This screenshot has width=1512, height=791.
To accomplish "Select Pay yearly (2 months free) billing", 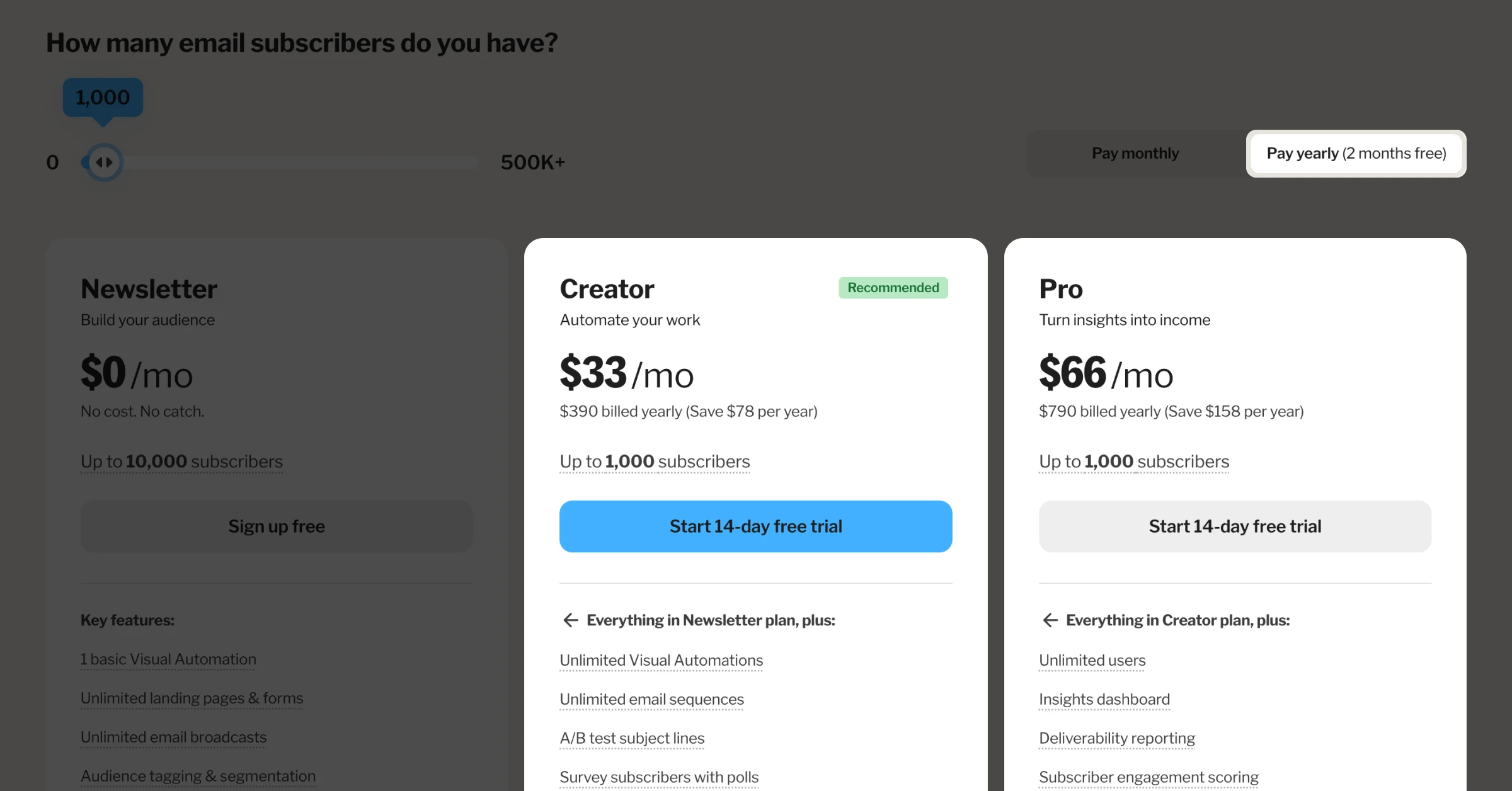I will pyautogui.click(x=1356, y=153).
